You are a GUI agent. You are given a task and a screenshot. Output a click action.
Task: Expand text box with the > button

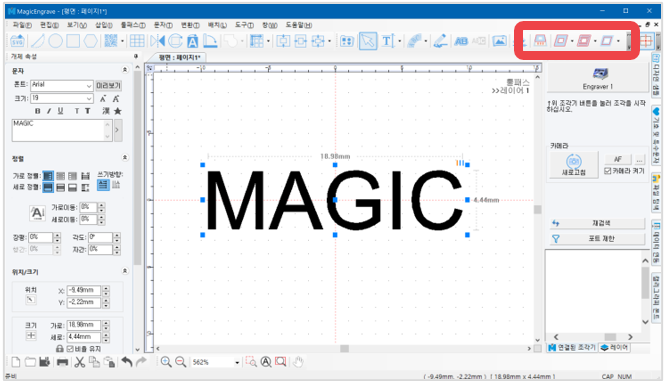coord(117,130)
